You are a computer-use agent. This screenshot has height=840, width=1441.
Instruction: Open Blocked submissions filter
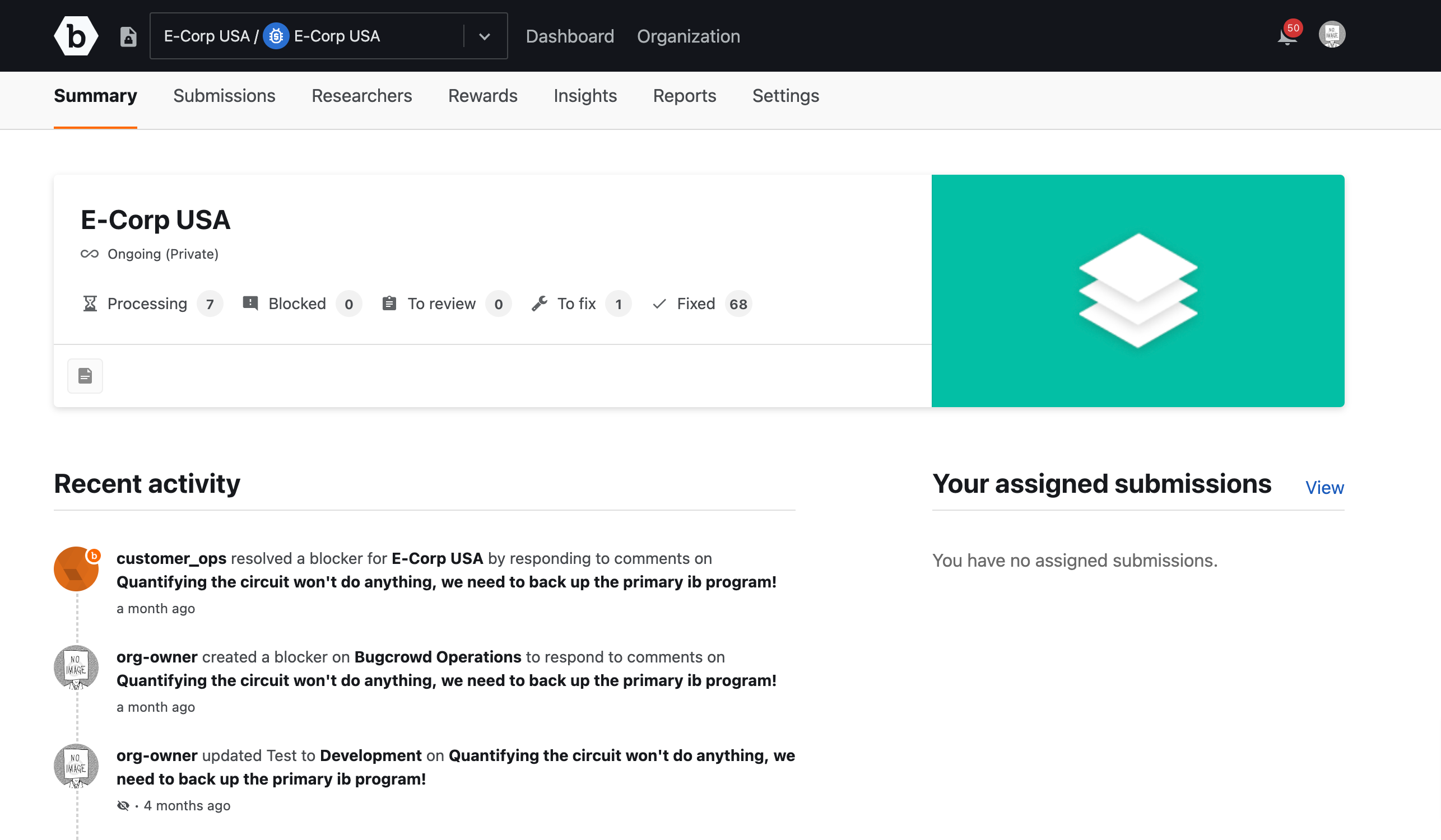(297, 304)
